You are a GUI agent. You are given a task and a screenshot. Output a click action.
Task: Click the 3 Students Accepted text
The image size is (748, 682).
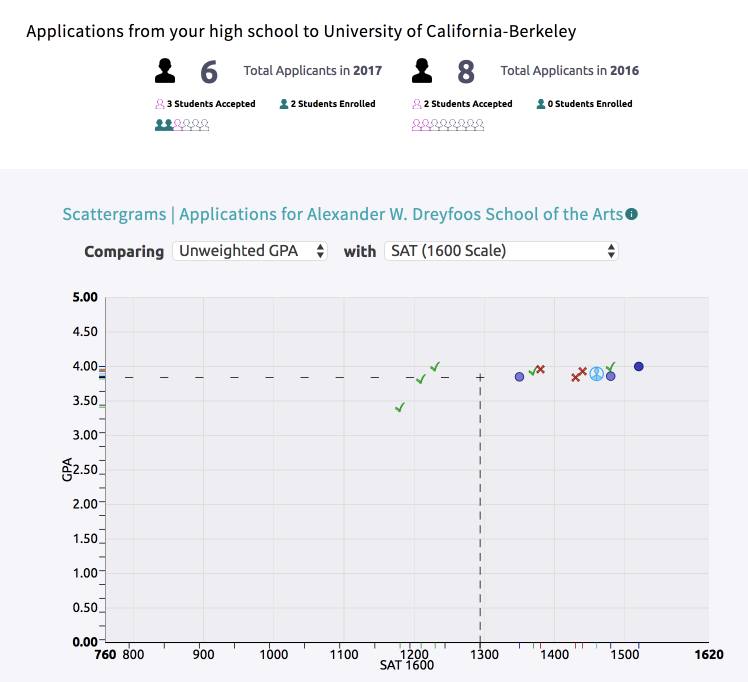point(211,104)
